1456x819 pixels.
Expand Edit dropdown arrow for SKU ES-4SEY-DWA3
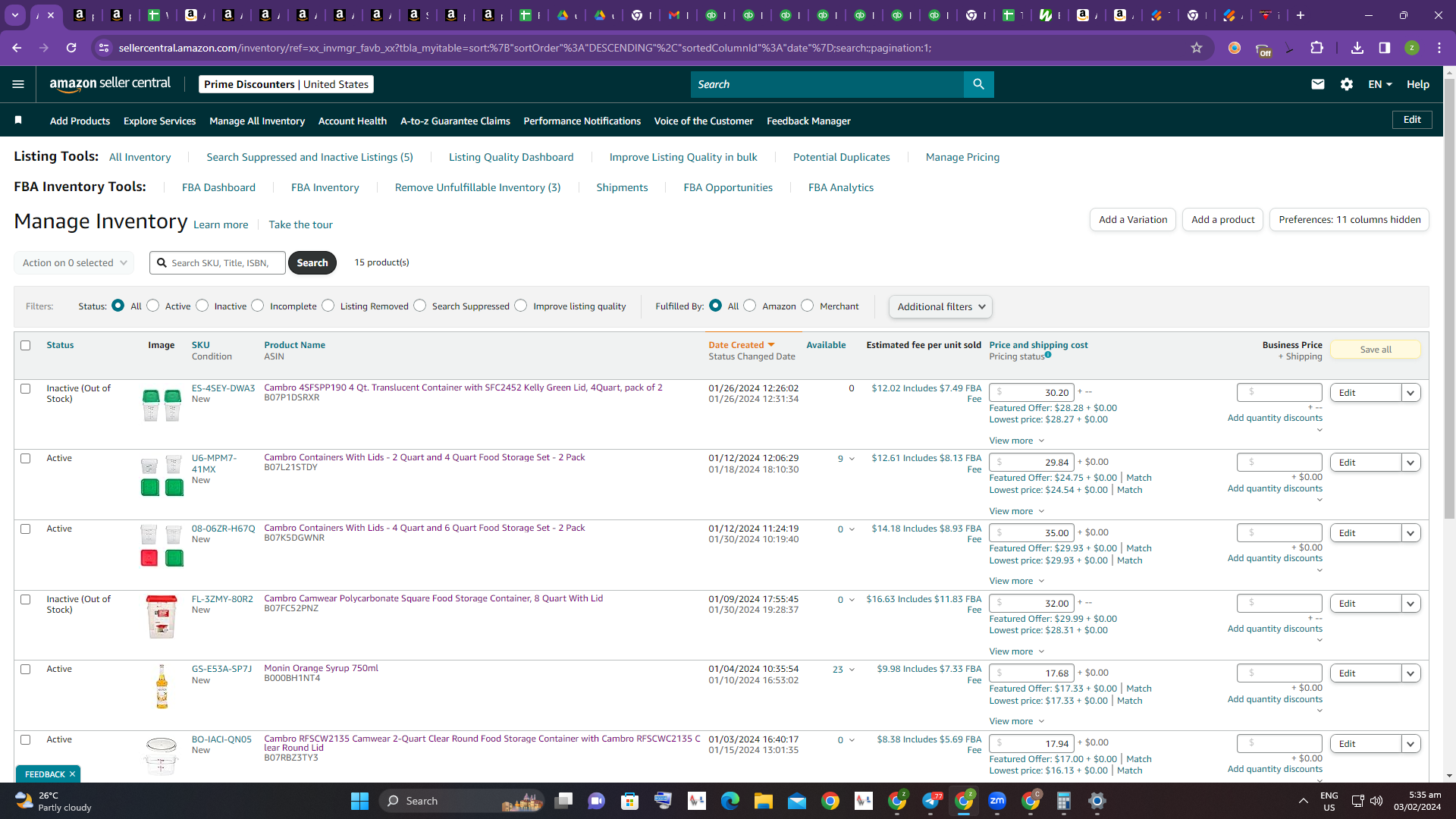(x=1410, y=393)
